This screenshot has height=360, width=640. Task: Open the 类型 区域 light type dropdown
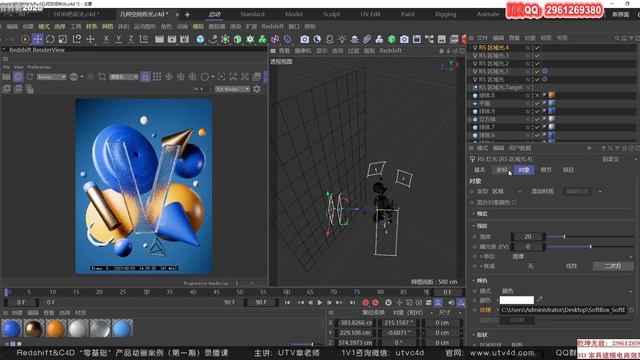coord(507,191)
